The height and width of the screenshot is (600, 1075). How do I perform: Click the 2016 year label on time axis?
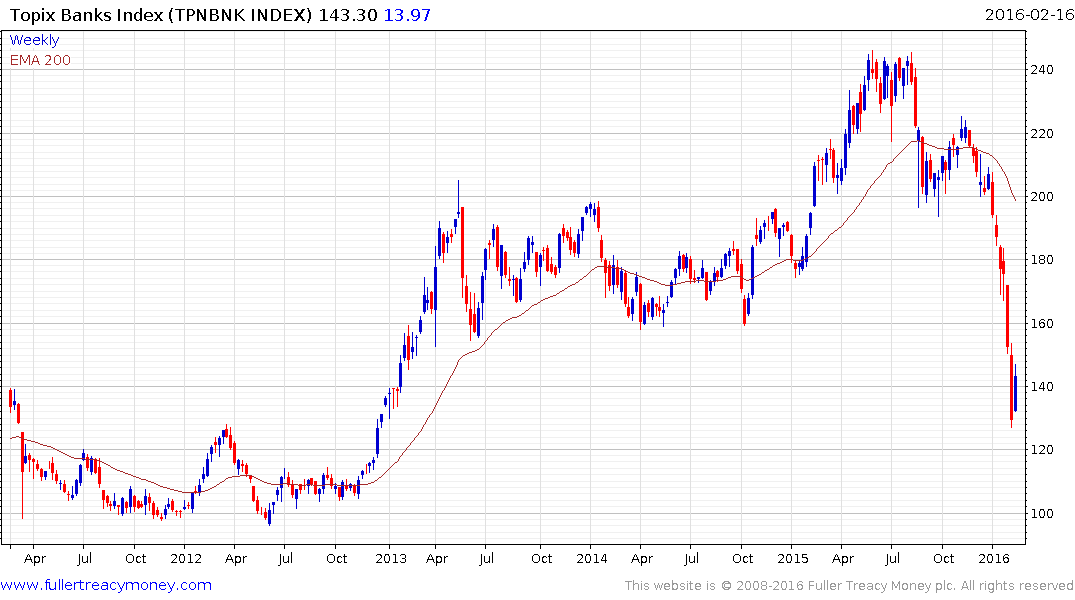click(x=994, y=558)
